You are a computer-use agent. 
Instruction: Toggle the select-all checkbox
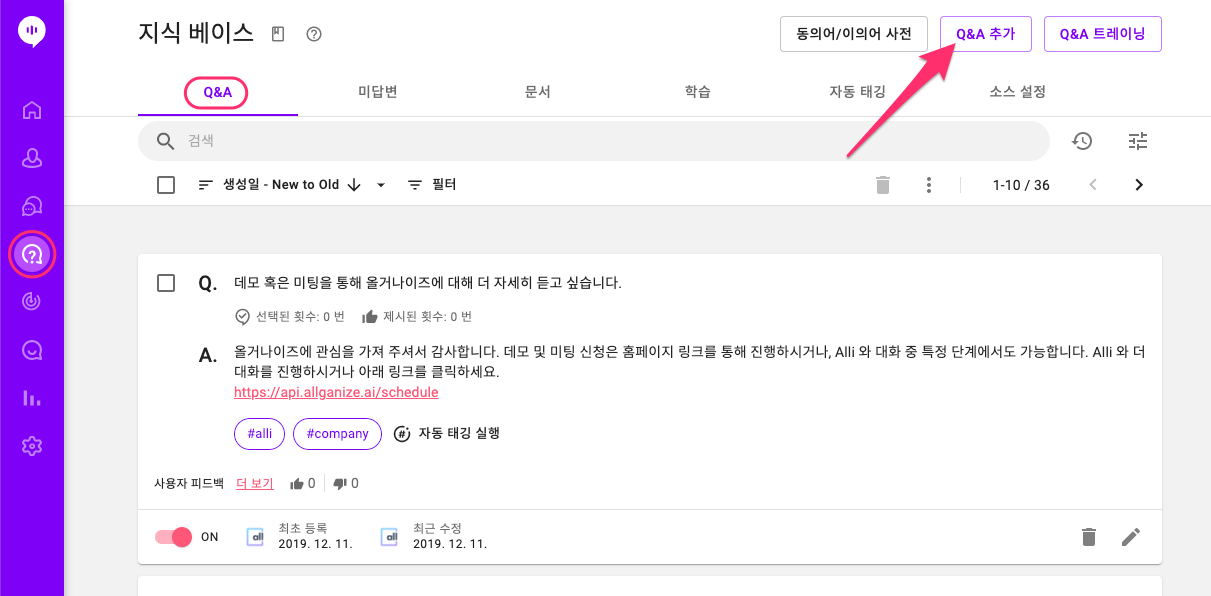[166, 185]
